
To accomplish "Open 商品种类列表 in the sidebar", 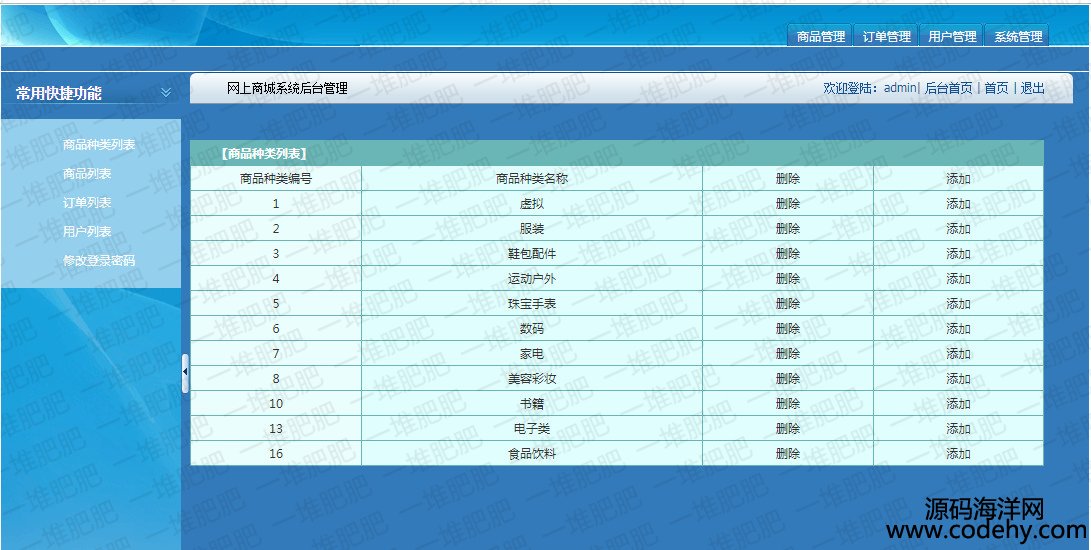I will point(99,145).
